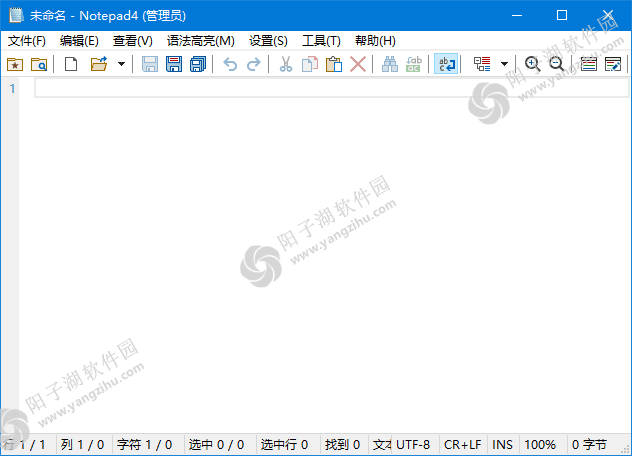The height and width of the screenshot is (456, 632).
Task: Click the Paste clipboard icon
Action: (334, 64)
